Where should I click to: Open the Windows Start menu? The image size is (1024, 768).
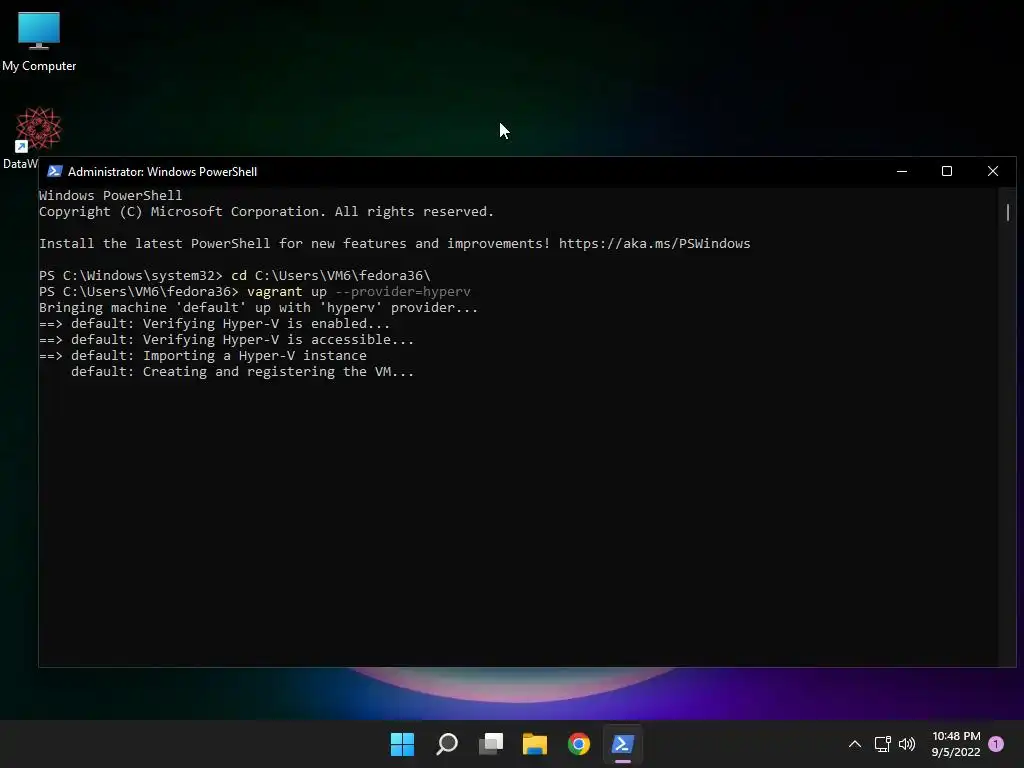coord(402,744)
